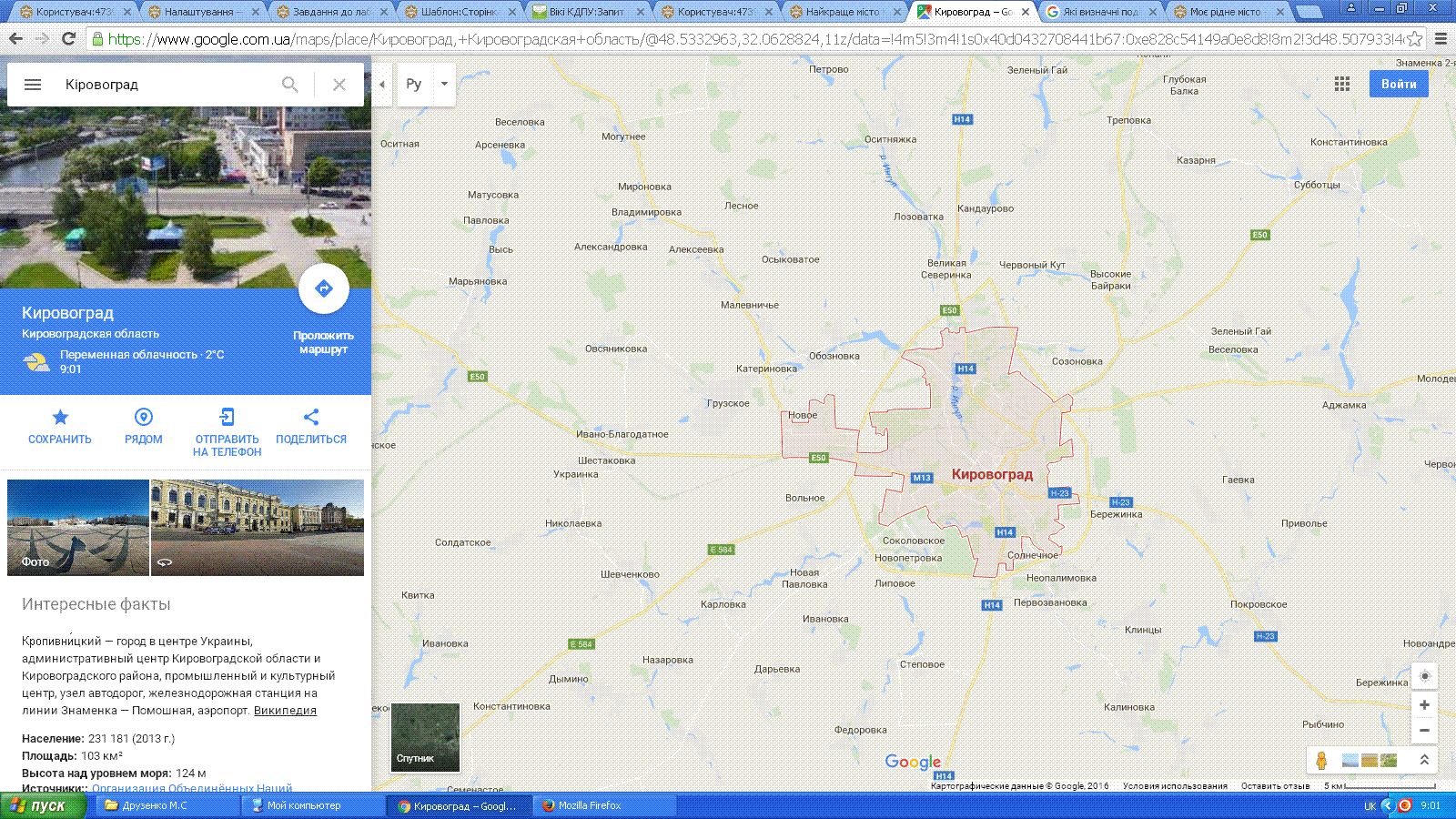Open Windows пуск start button
This screenshot has width=1456, height=819.
click(x=41, y=805)
